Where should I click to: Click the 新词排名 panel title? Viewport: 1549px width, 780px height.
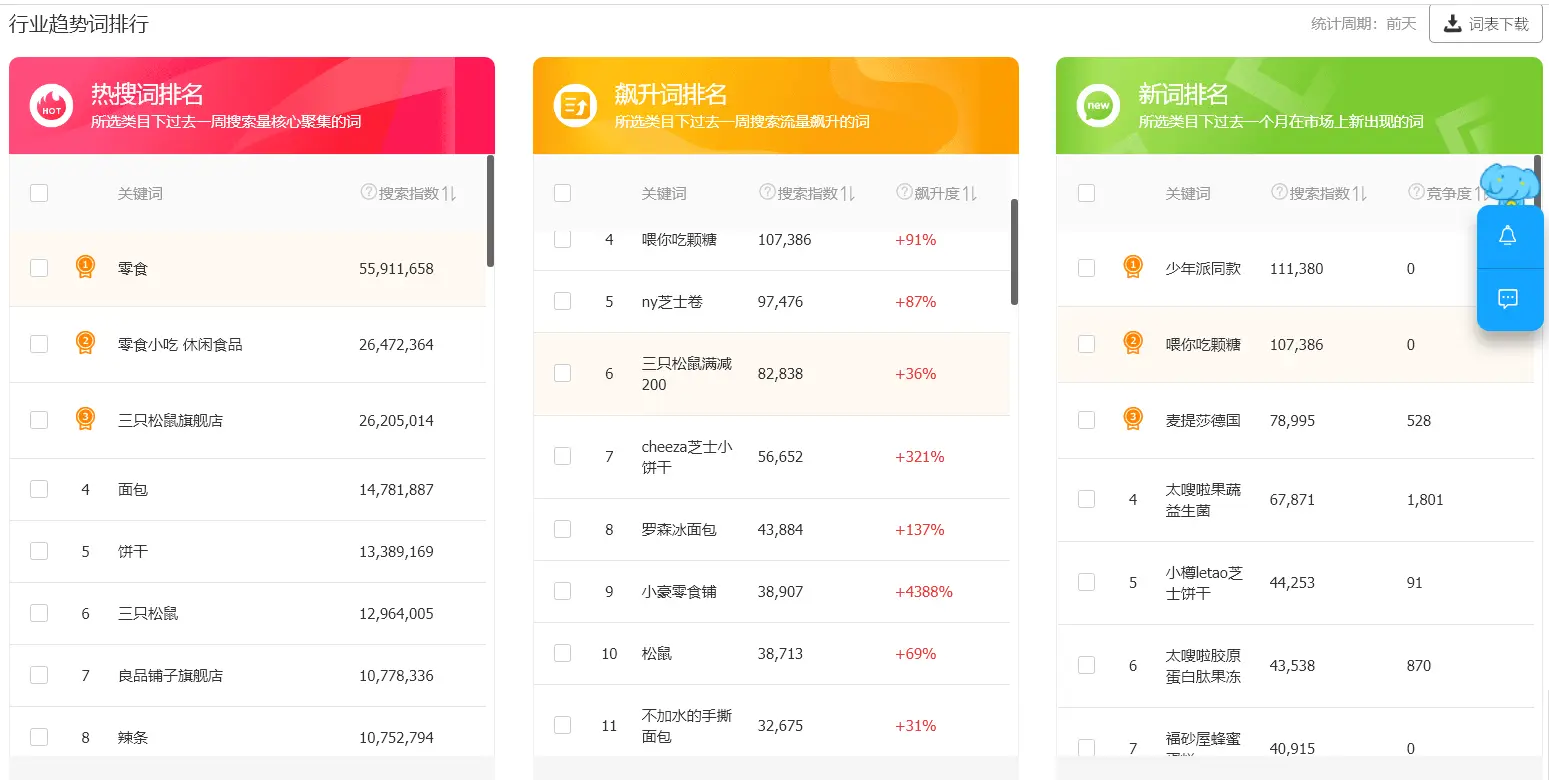(x=1183, y=94)
